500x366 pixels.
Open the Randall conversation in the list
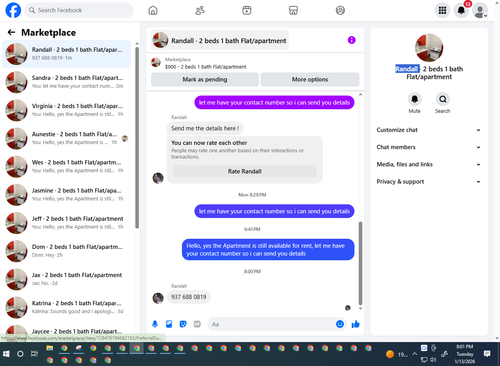point(67,54)
